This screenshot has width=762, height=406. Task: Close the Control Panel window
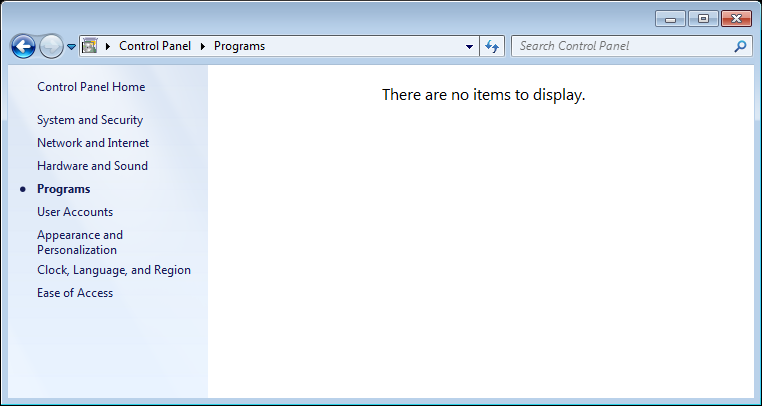click(x=736, y=18)
